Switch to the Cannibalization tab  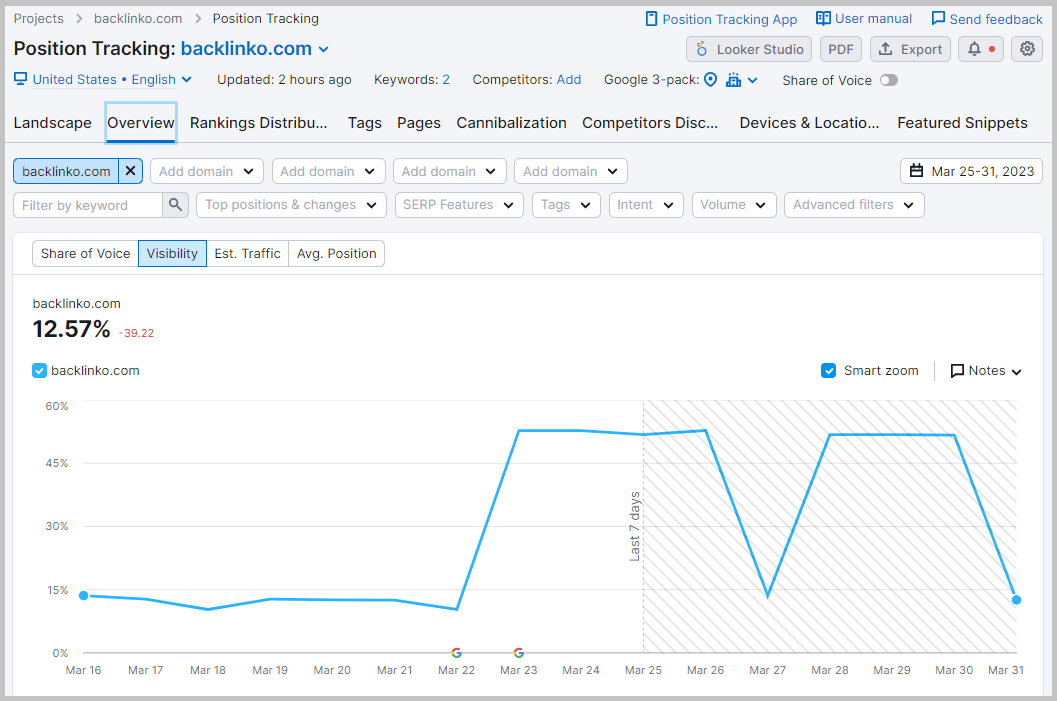[511, 123]
